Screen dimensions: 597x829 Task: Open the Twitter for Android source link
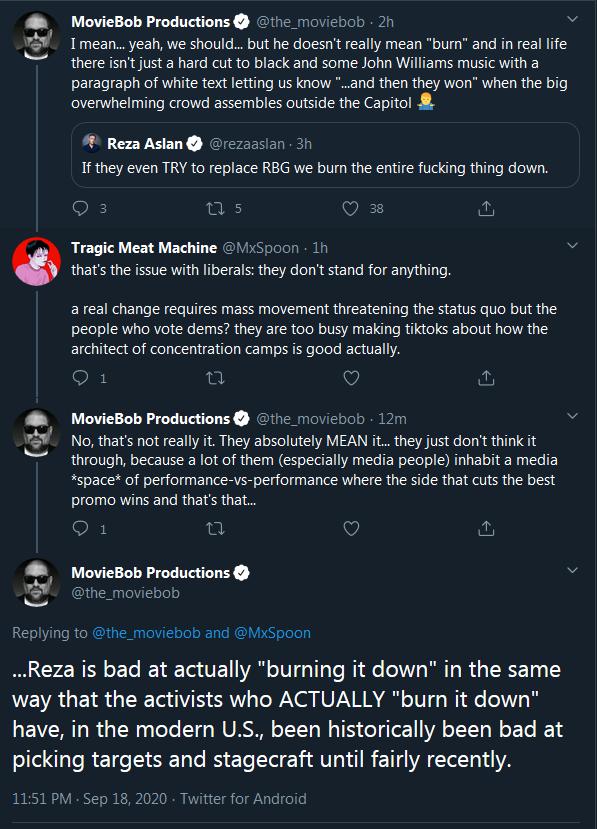click(x=243, y=798)
